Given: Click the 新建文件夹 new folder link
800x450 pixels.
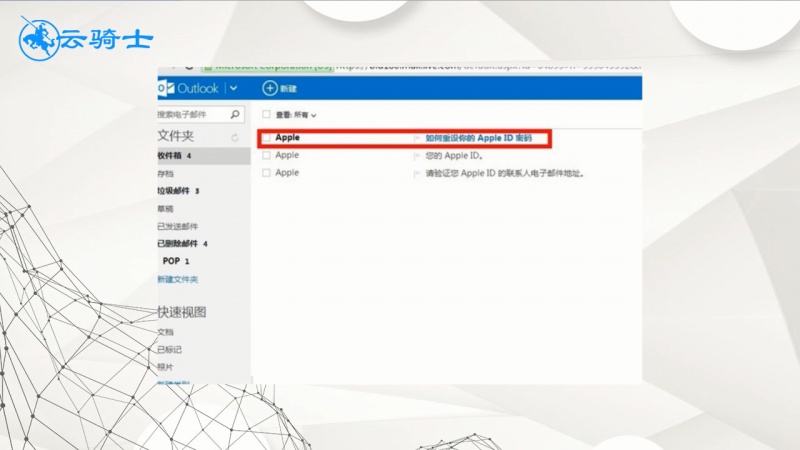Looking at the screenshot, I should coord(178,279).
